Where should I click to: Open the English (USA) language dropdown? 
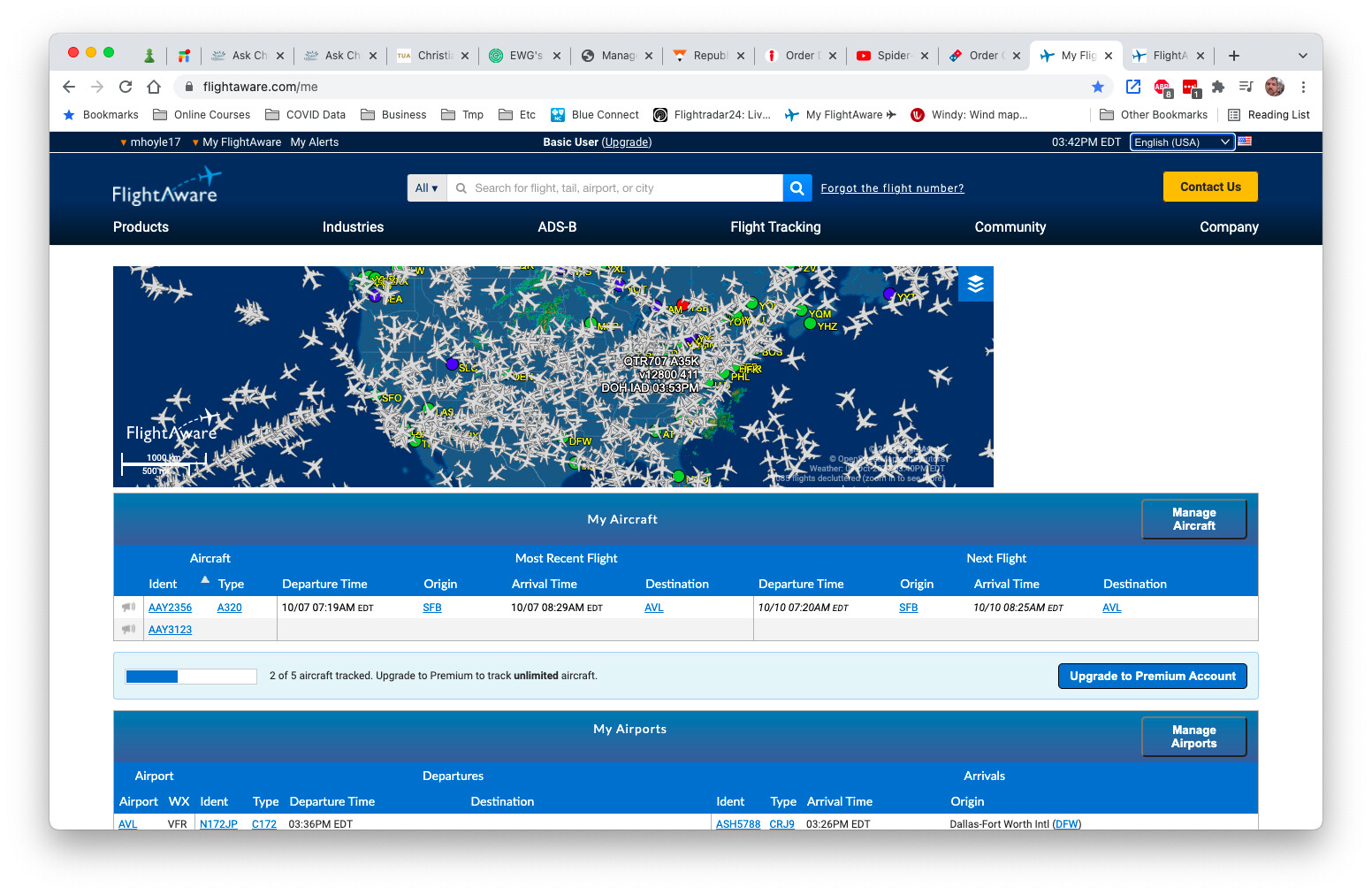[1182, 142]
